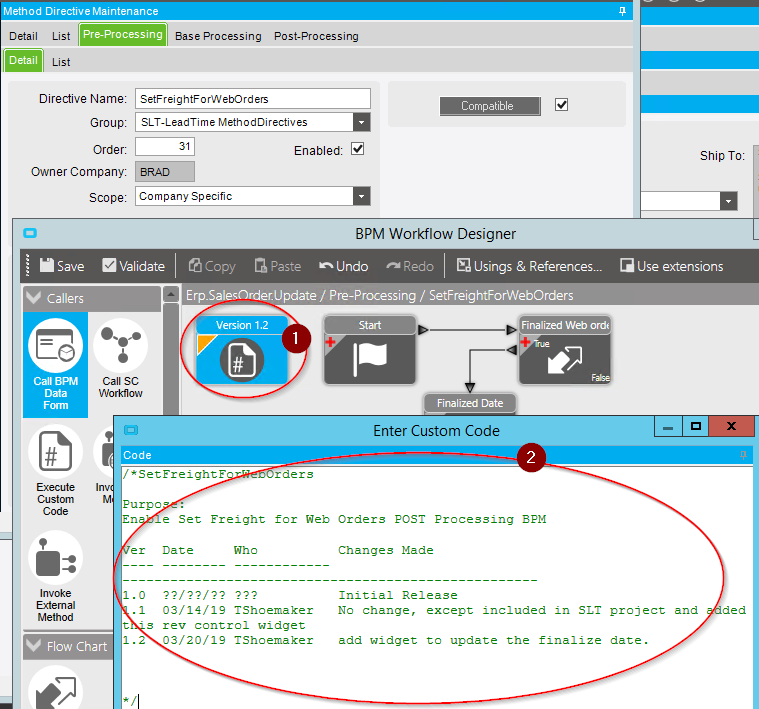Select the Start flag node

(x=370, y=351)
